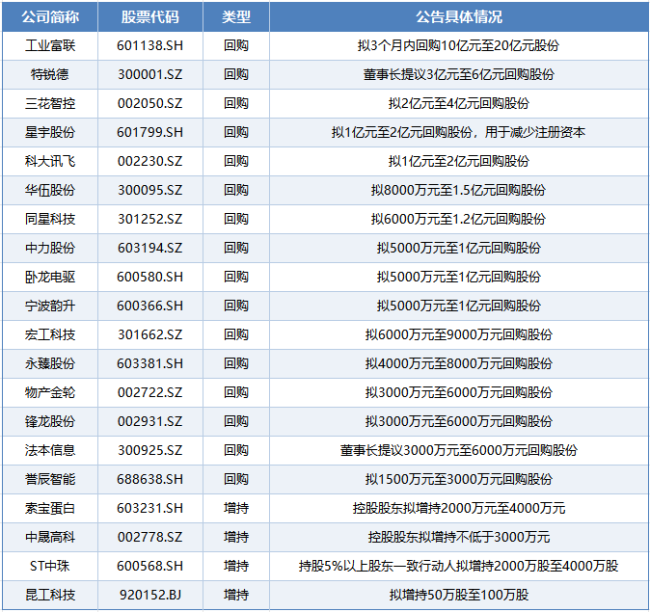Select company name 星宇股份
The width and height of the screenshot is (650, 612).
50,132
